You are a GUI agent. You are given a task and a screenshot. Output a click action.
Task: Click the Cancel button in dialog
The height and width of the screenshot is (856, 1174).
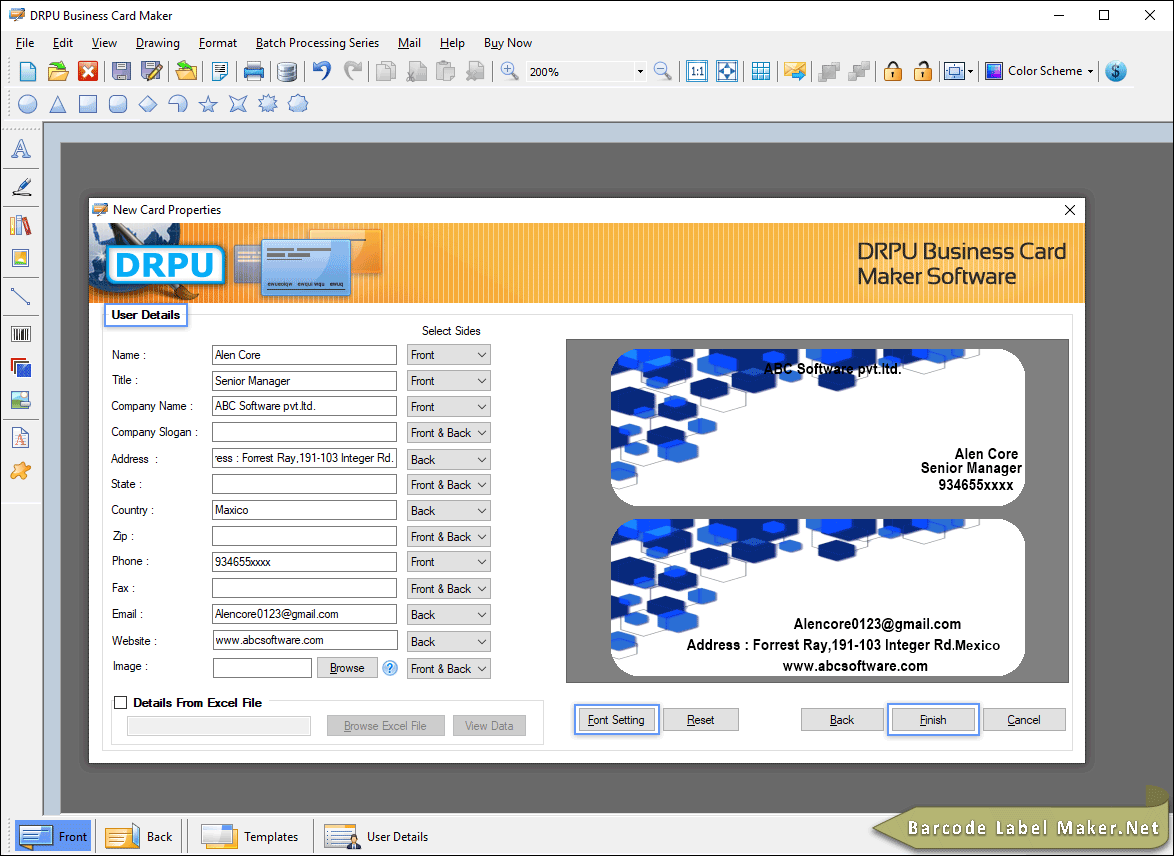pos(1024,720)
